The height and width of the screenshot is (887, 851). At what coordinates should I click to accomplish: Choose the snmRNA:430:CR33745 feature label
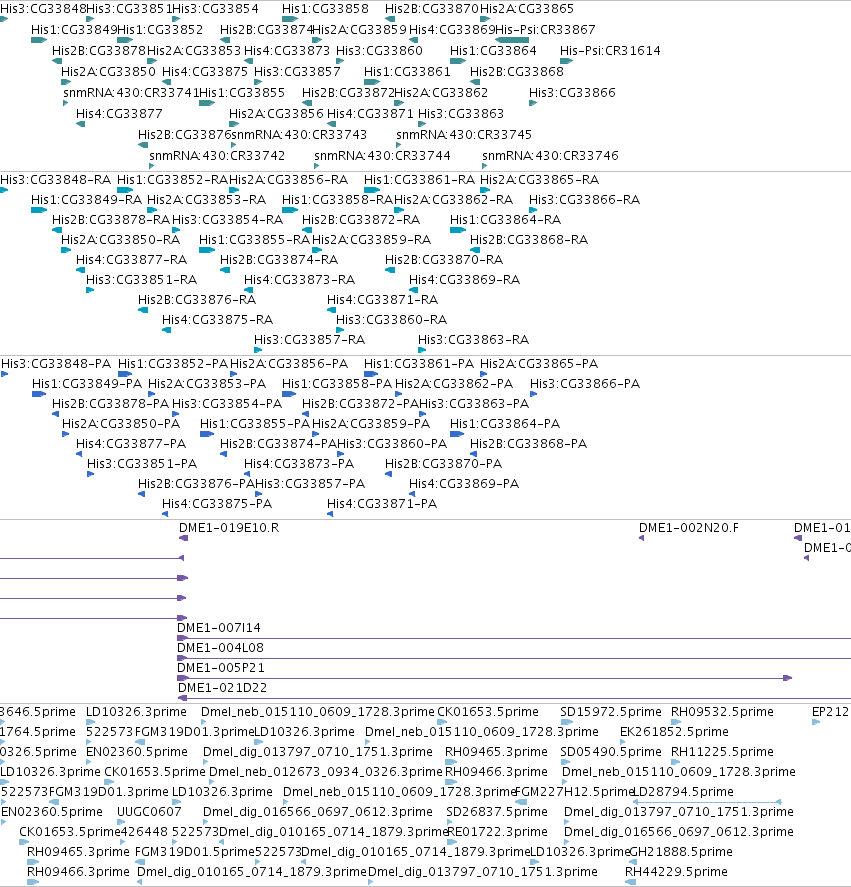click(464, 134)
